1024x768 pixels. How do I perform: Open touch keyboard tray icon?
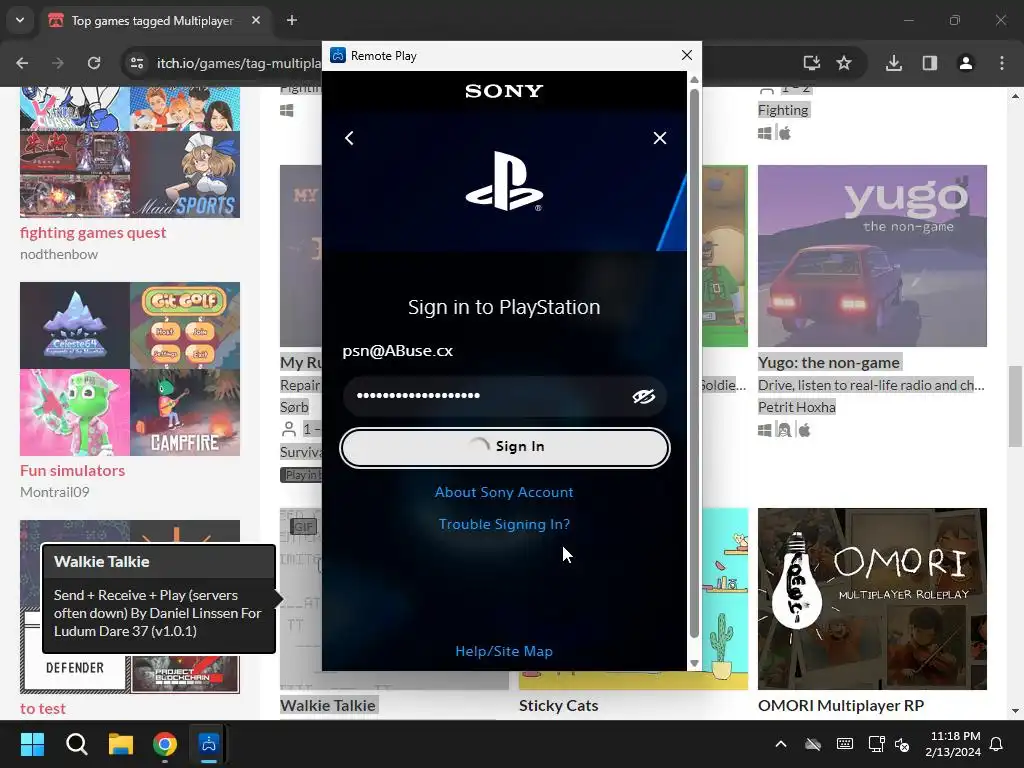[844, 744]
